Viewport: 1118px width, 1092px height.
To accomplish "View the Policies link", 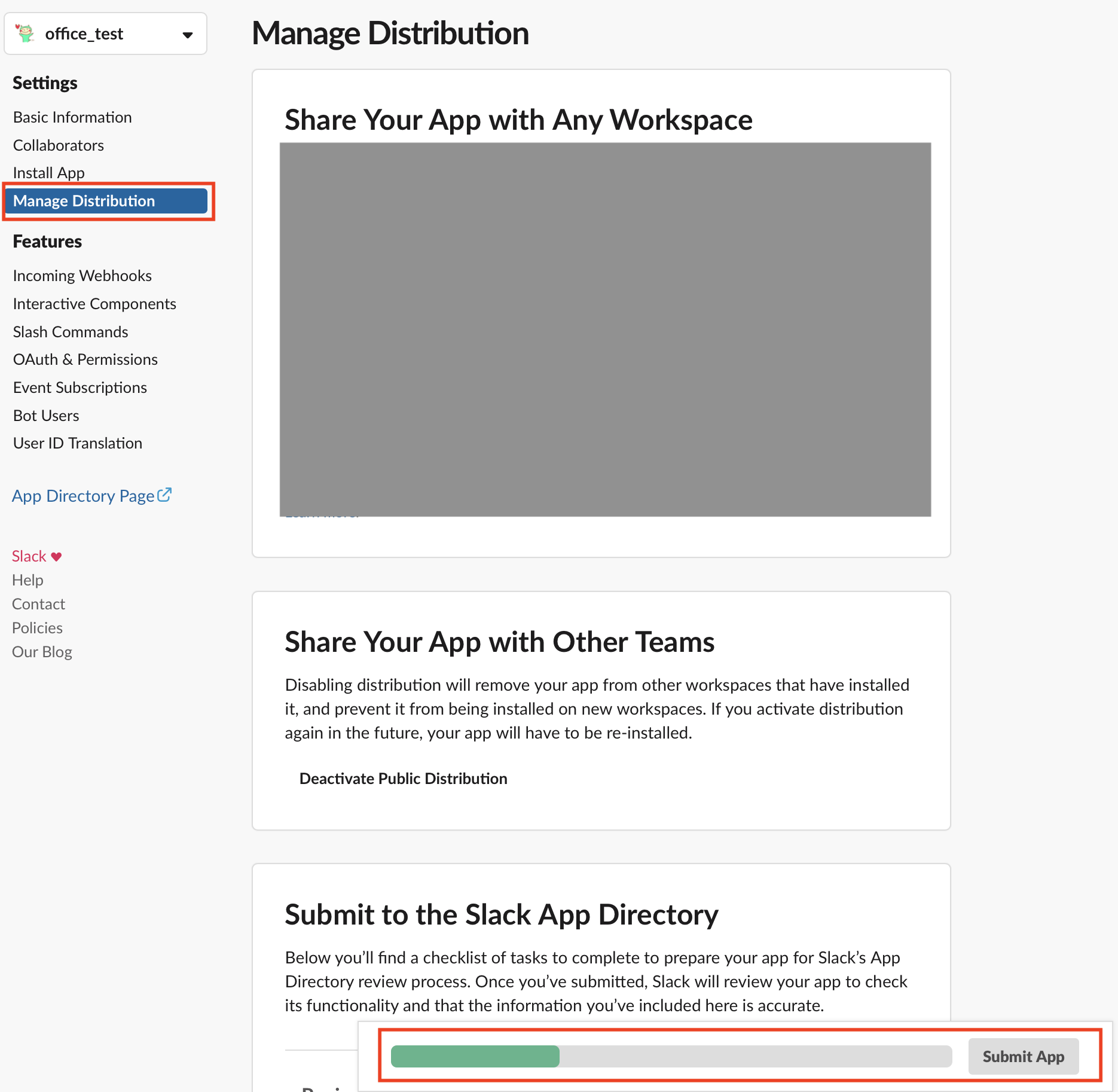I will coord(37,628).
